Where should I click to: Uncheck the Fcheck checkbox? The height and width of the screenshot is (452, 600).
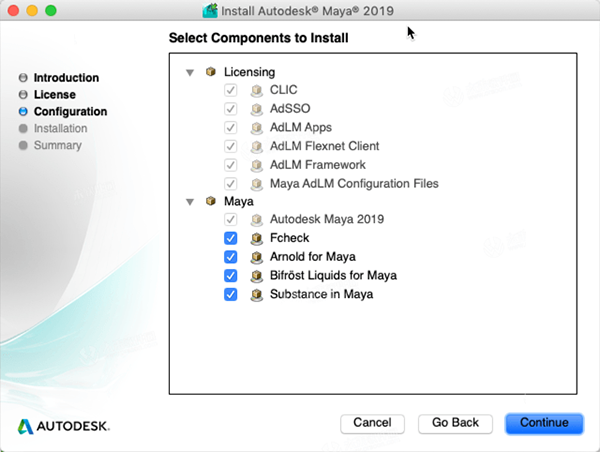click(230, 238)
